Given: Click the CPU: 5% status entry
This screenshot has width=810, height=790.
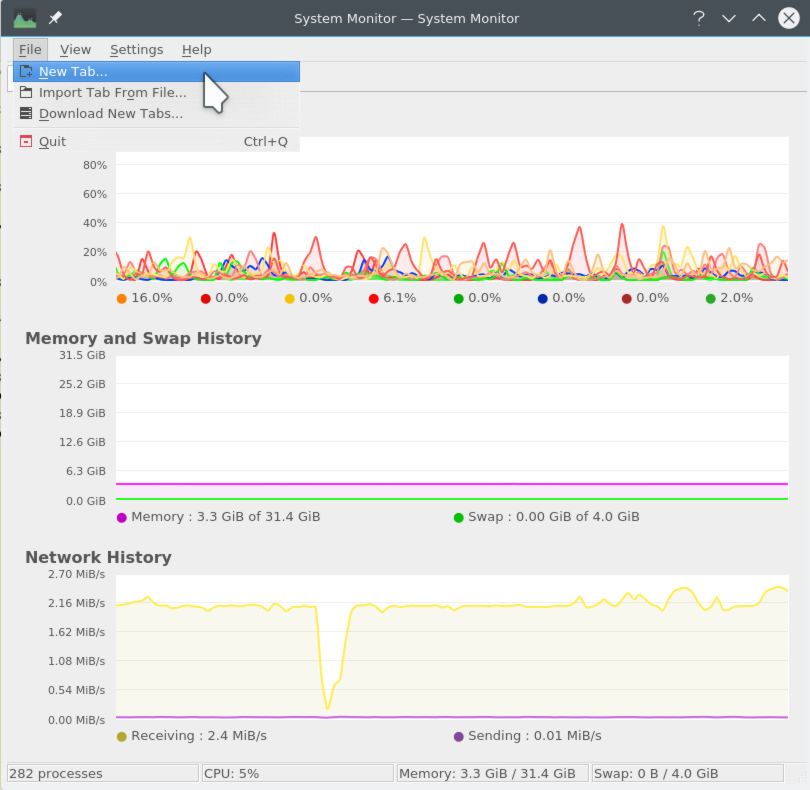Looking at the screenshot, I should coord(298,773).
